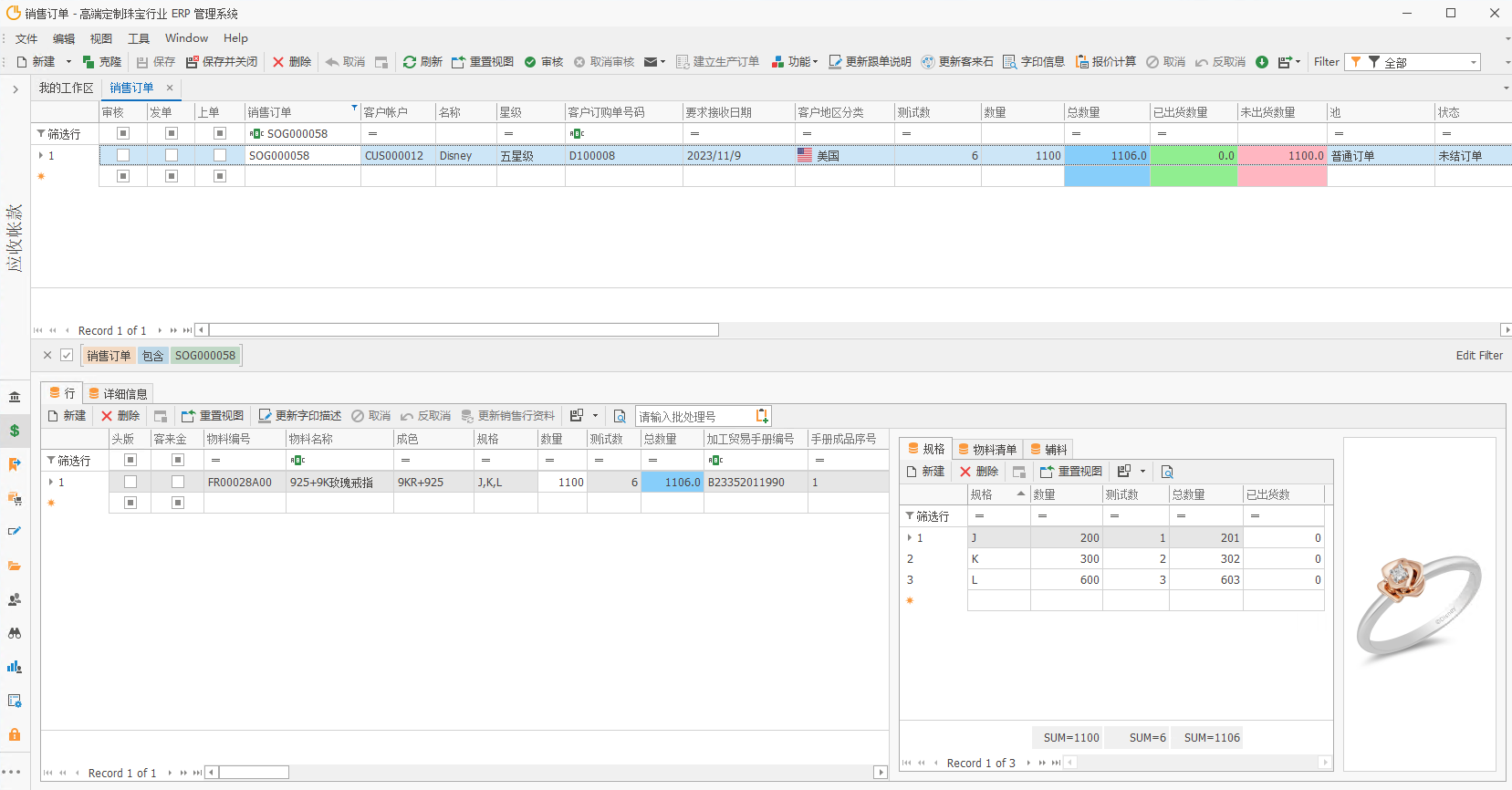This screenshot has width=1512, height=790.
Task: Click the green 审核 approve icon
Action: tap(530, 62)
